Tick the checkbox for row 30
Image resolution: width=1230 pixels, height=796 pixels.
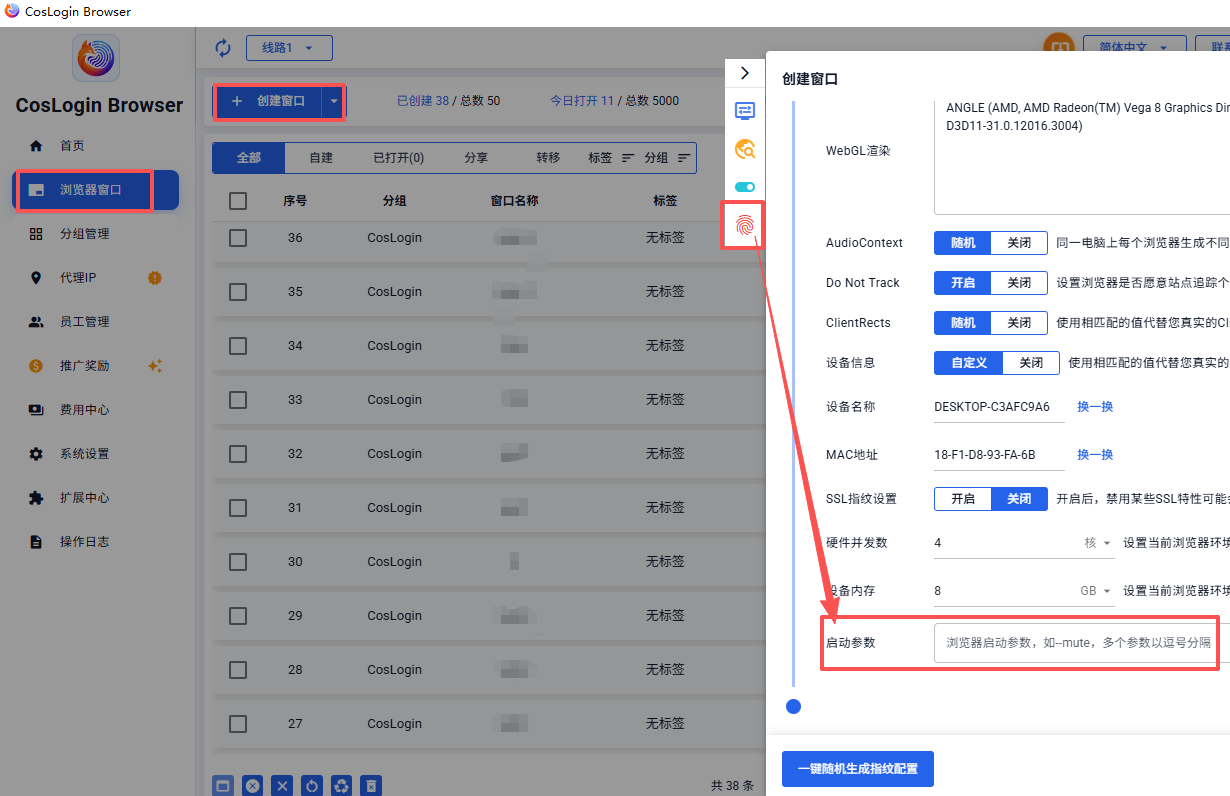coord(238,562)
